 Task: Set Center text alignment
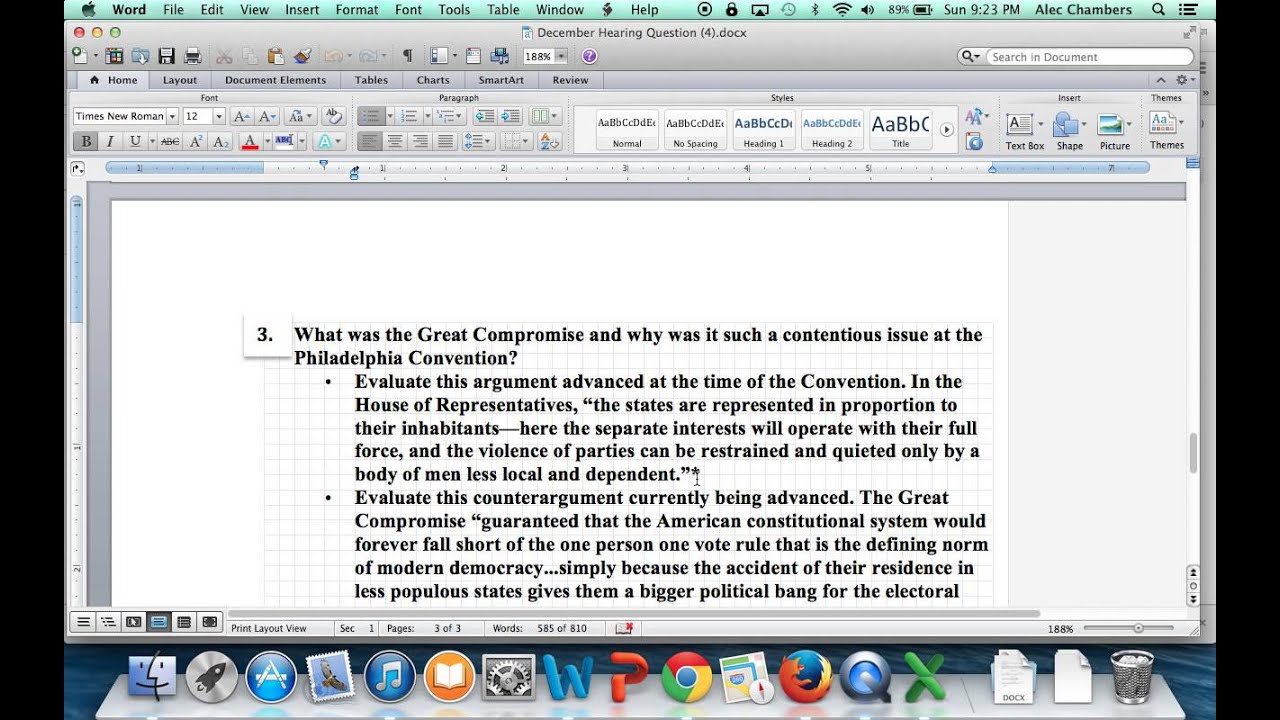pyautogui.click(x=395, y=142)
